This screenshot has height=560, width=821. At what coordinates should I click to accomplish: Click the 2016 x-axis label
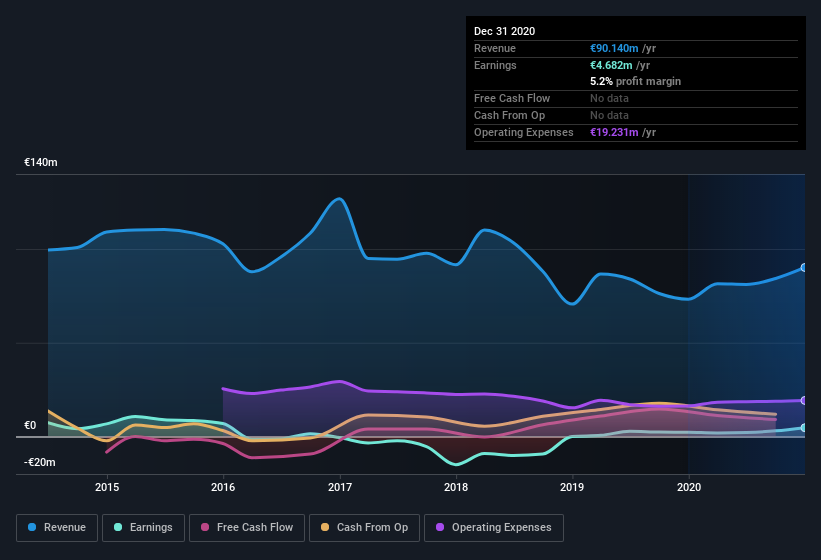click(223, 487)
